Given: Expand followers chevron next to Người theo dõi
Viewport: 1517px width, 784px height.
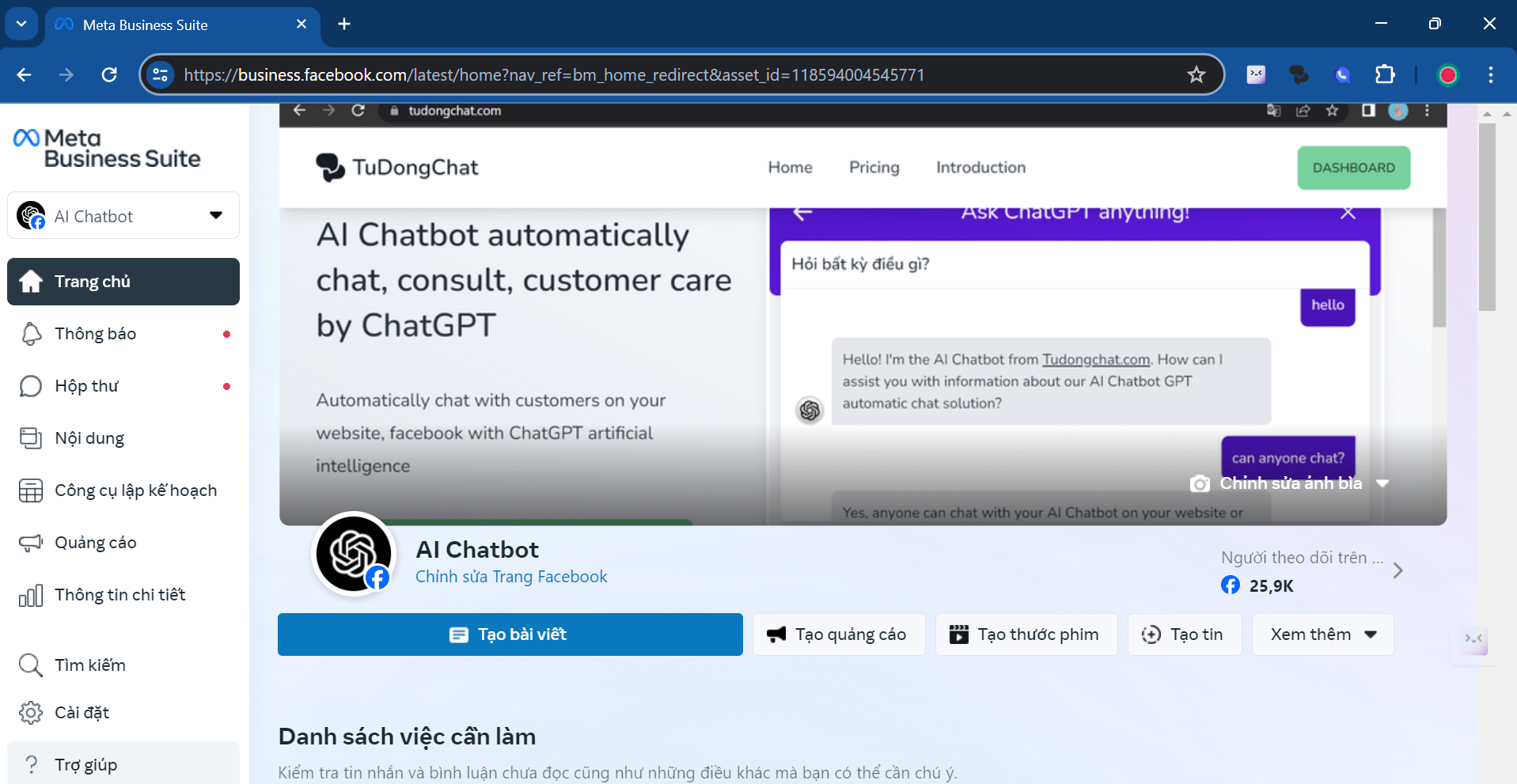Looking at the screenshot, I should click(1398, 570).
